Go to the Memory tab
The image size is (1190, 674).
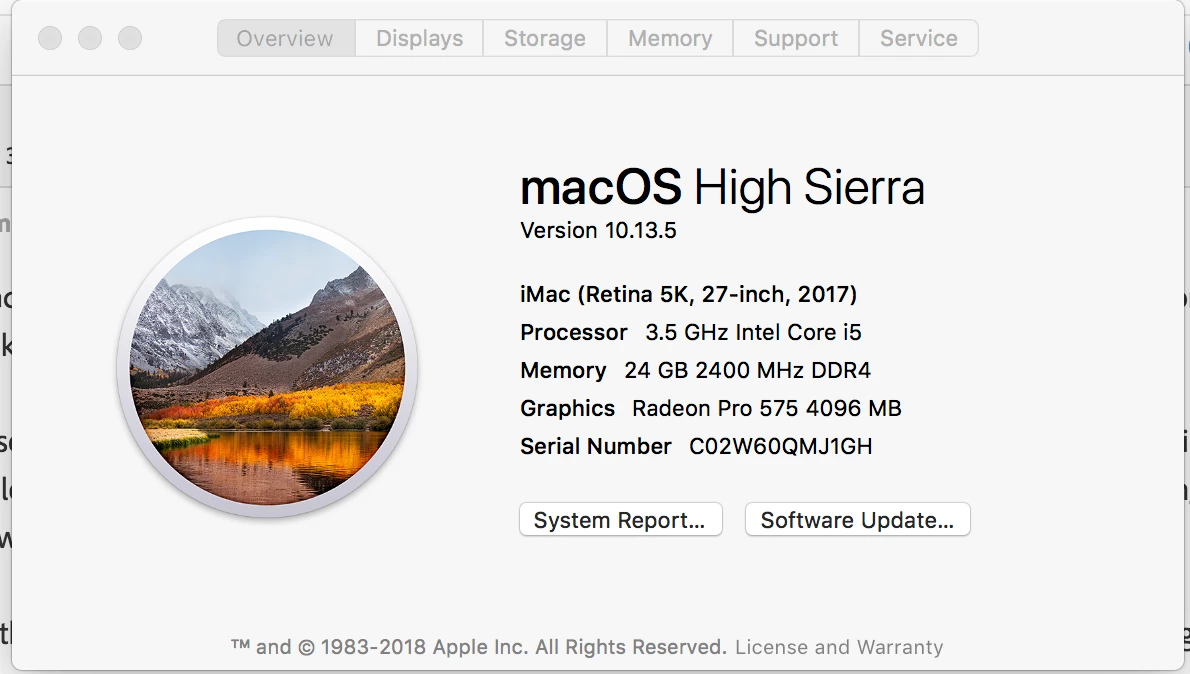(x=670, y=39)
